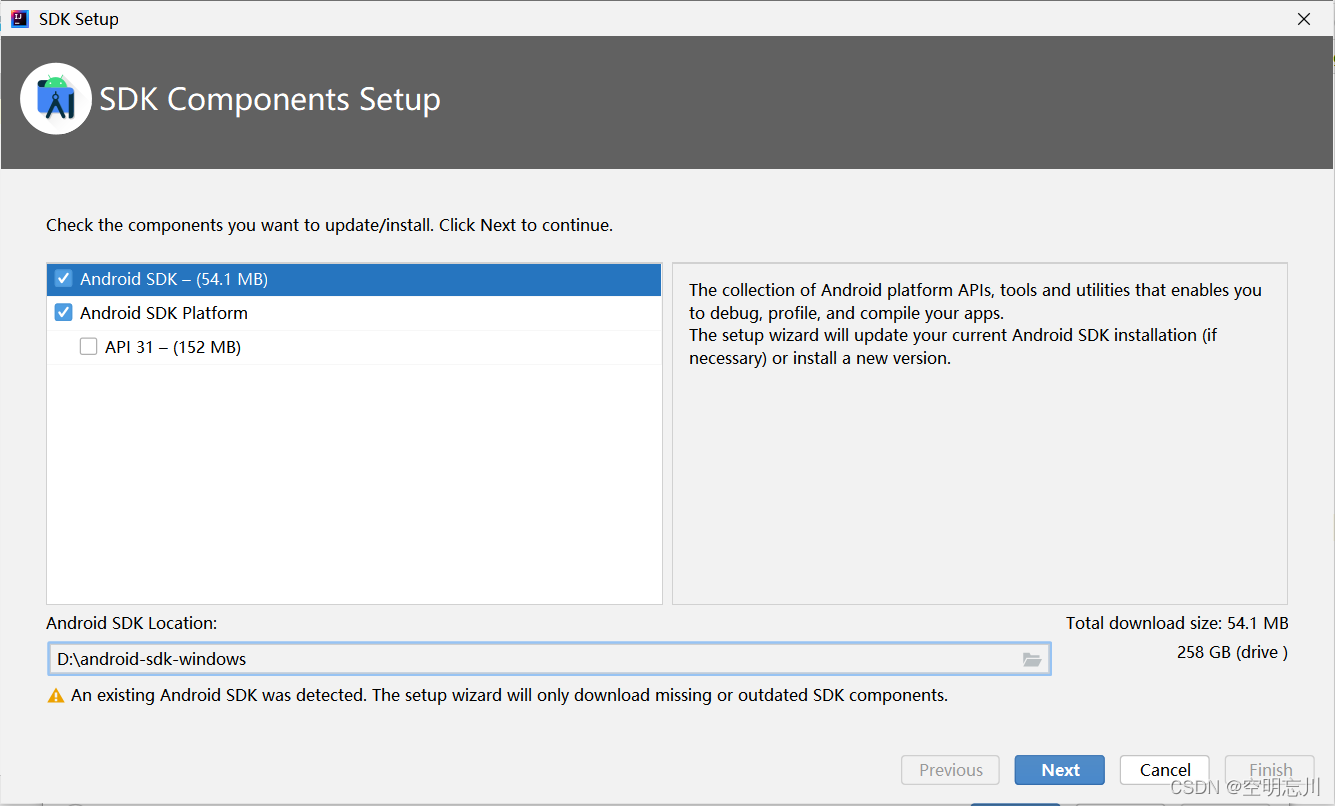1335x806 pixels.
Task: Click the 'SDK Setup' window title text
Action: (79, 19)
